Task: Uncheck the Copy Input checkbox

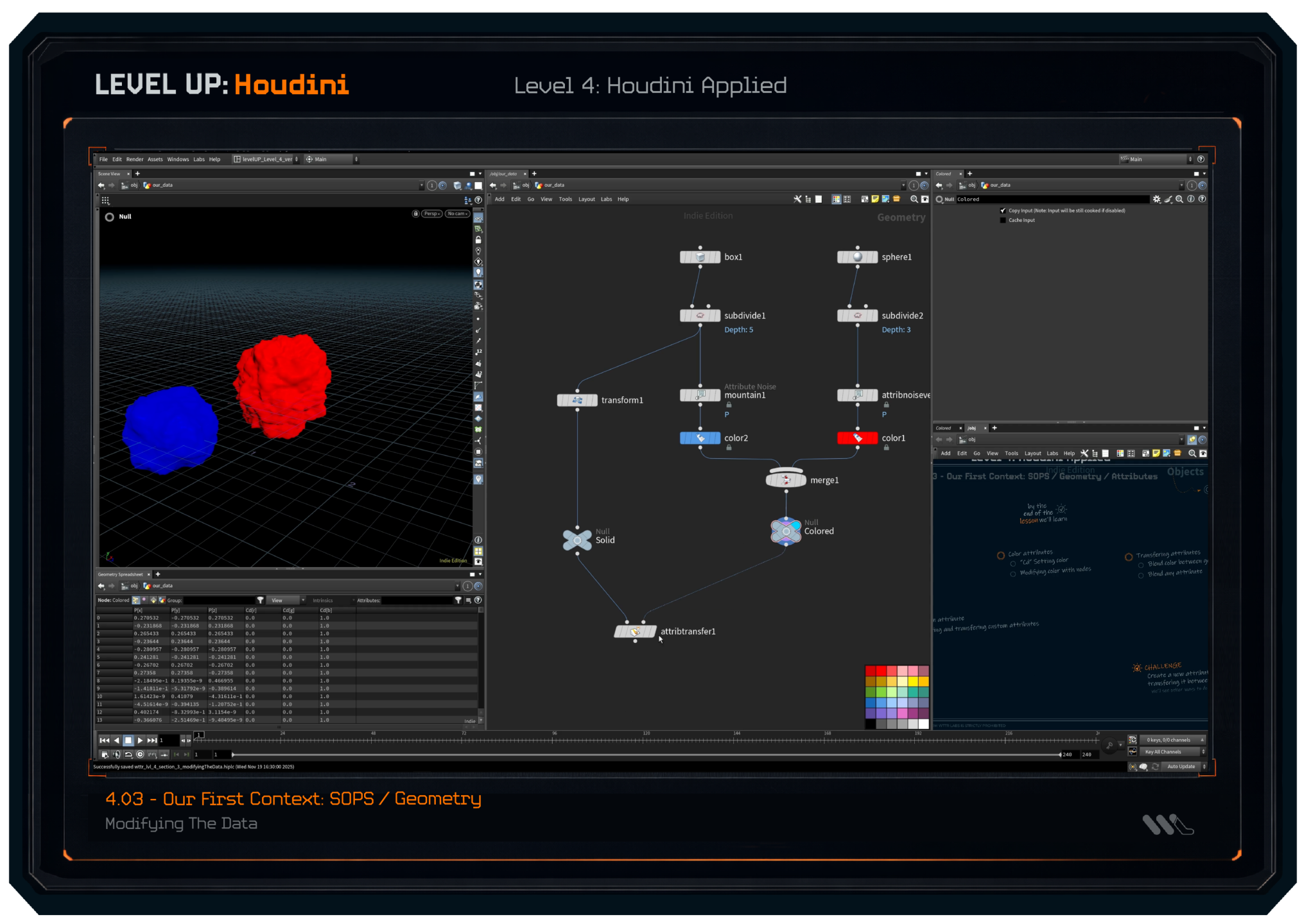Action: click(x=1003, y=210)
